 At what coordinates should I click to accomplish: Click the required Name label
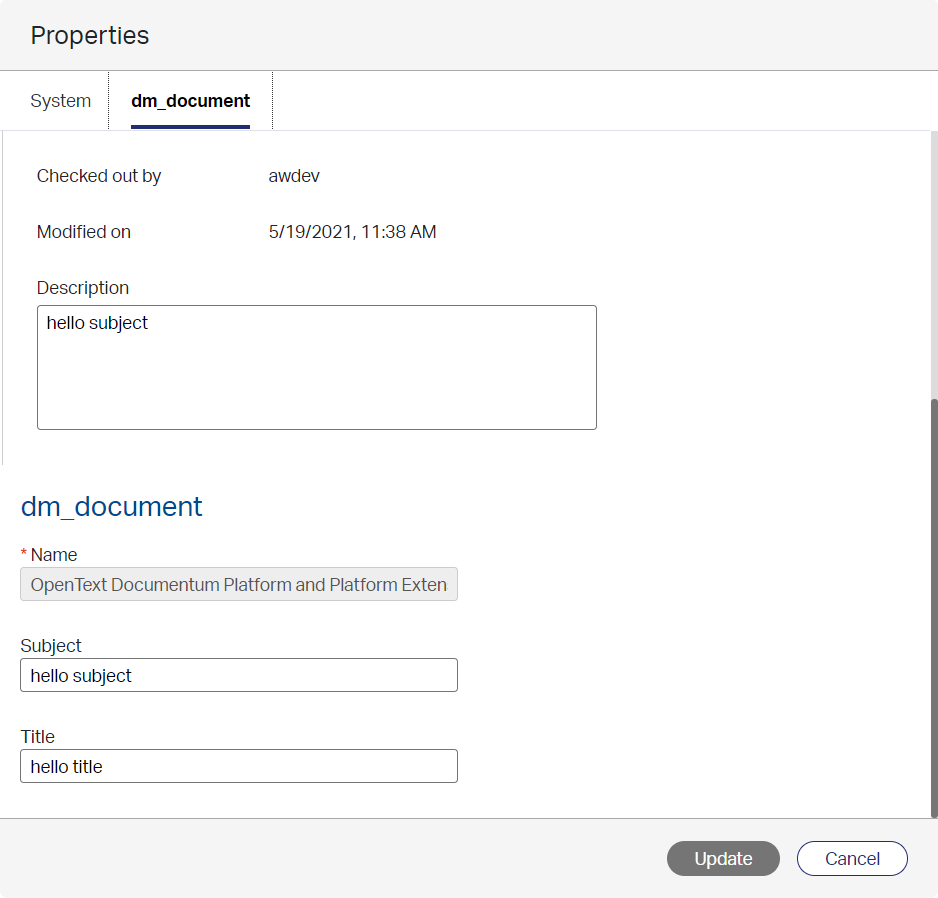[x=54, y=555]
